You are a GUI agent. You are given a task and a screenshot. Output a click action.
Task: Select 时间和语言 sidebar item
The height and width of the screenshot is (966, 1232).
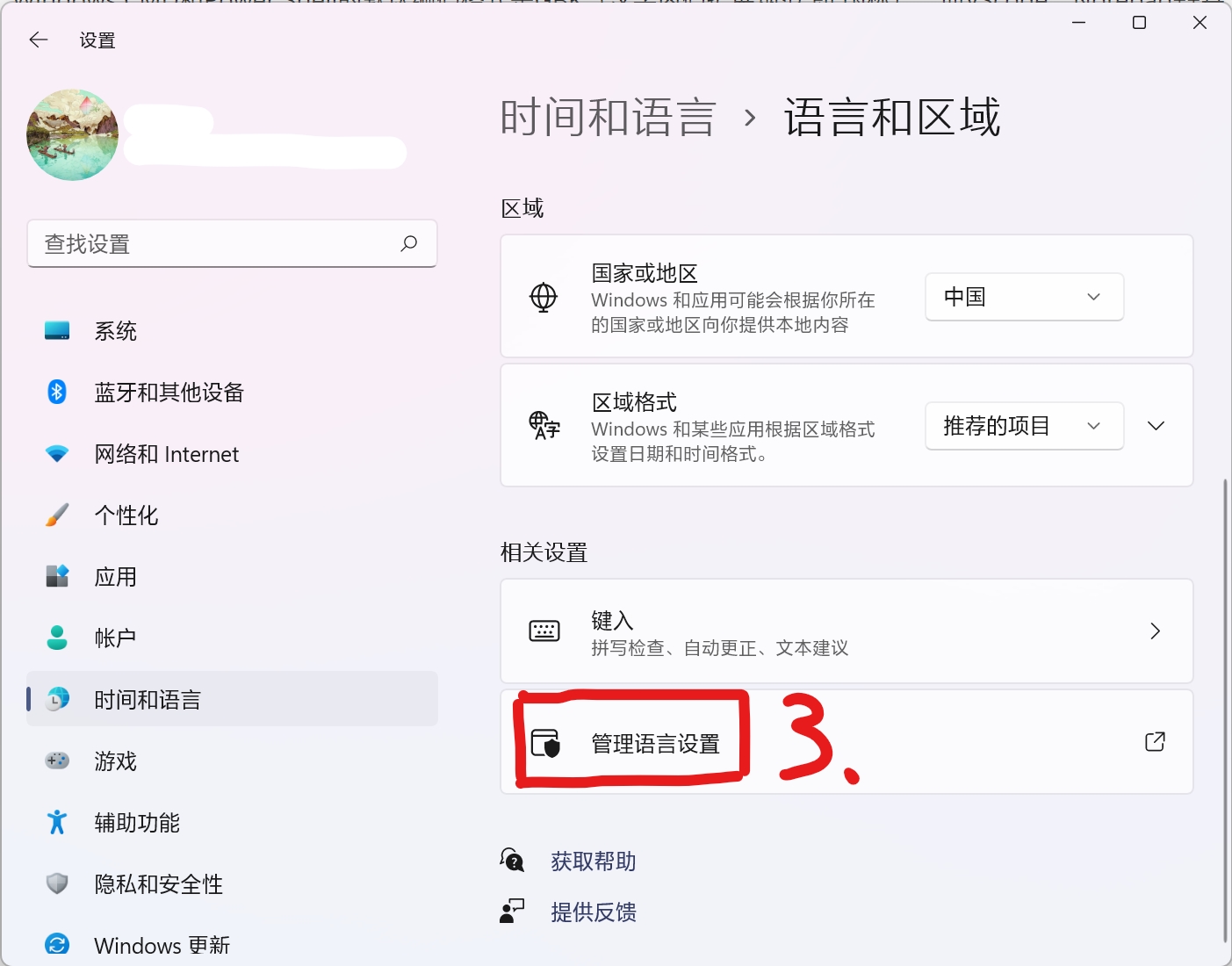tap(233, 699)
